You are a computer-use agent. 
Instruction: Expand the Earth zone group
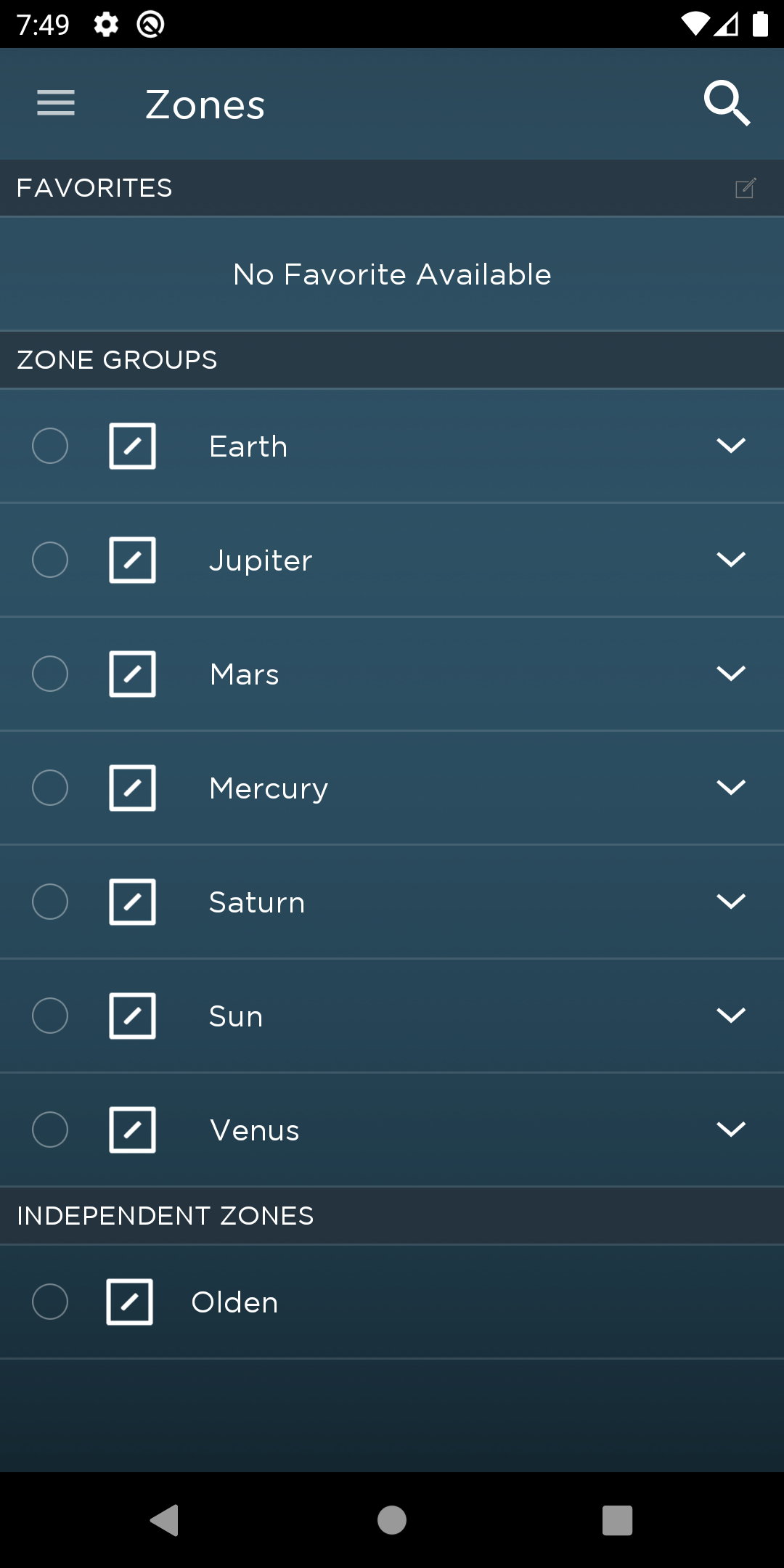(731, 446)
